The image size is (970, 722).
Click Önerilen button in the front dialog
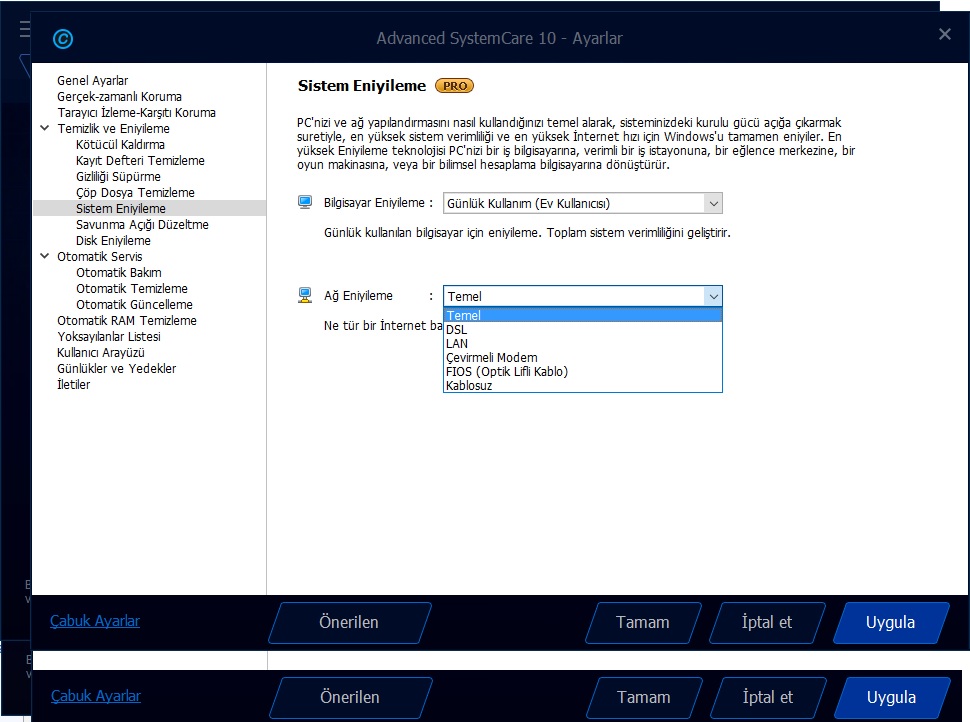point(350,622)
